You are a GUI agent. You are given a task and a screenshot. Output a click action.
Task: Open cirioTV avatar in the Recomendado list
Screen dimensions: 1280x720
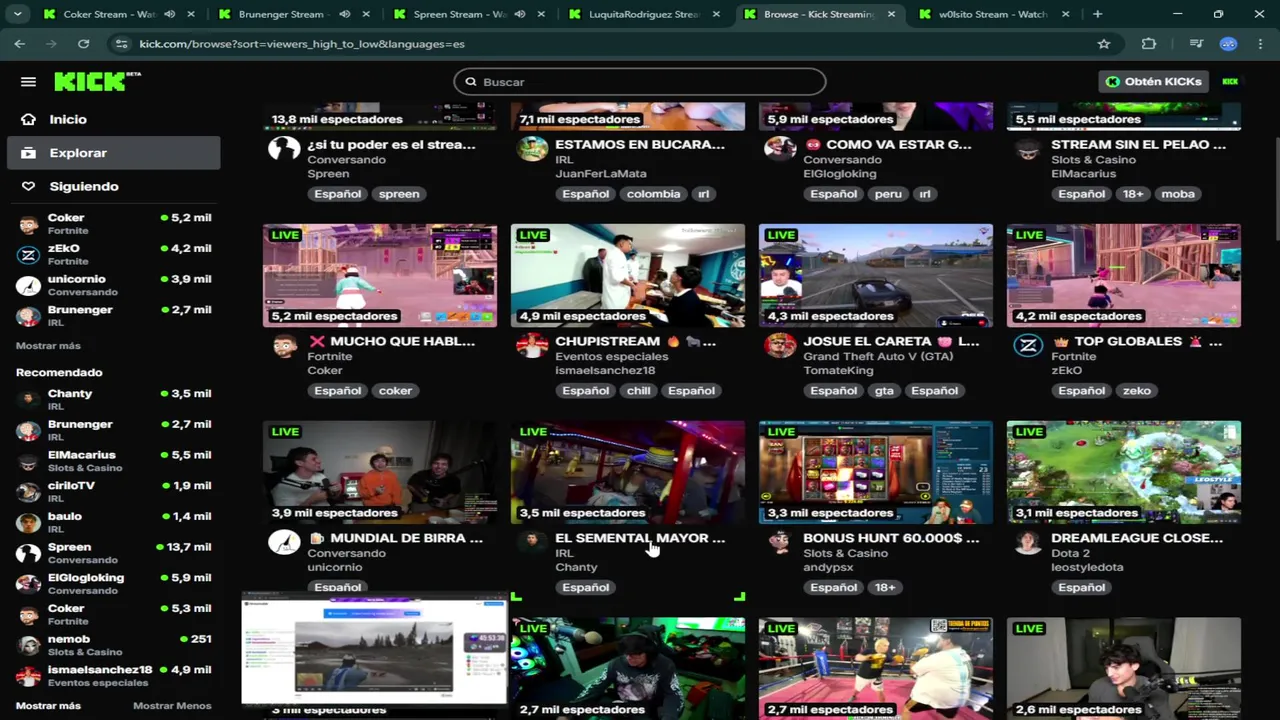click(28, 492)
